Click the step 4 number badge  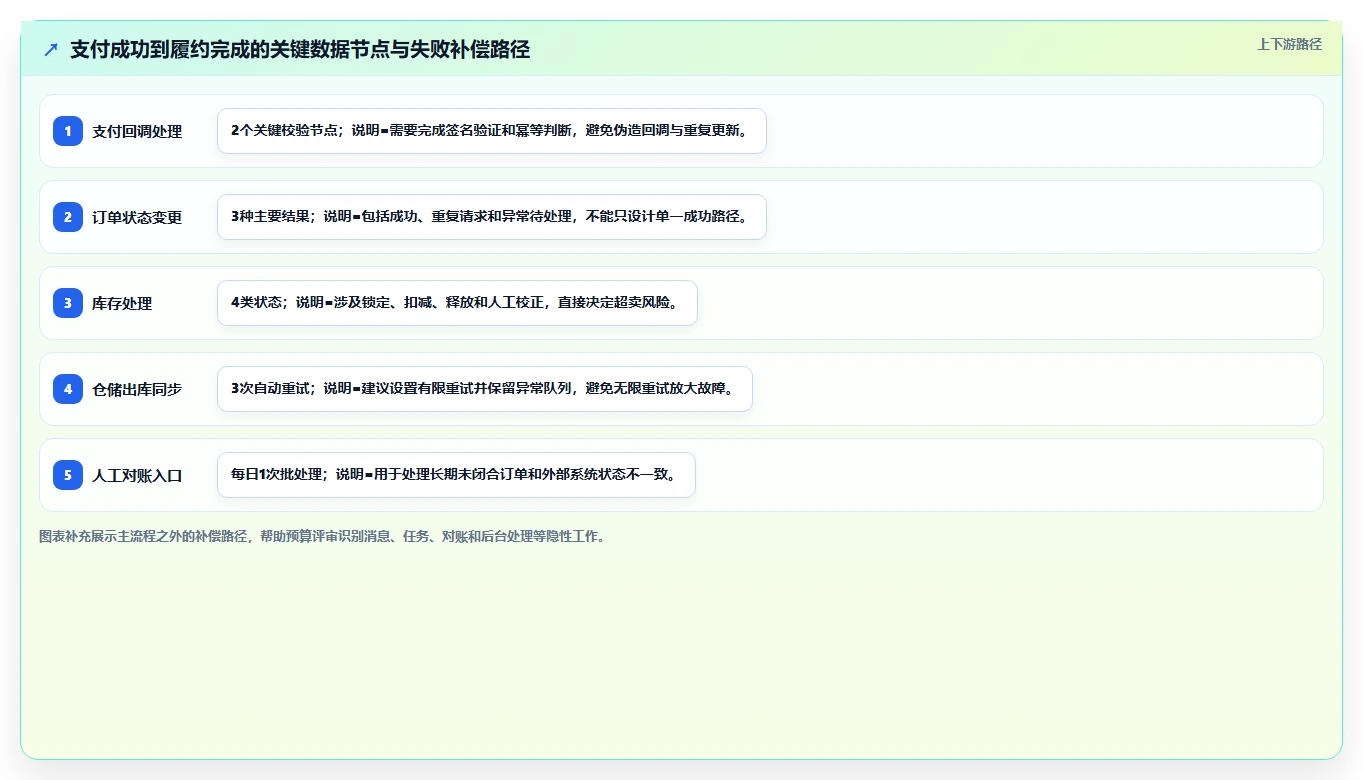68,389
